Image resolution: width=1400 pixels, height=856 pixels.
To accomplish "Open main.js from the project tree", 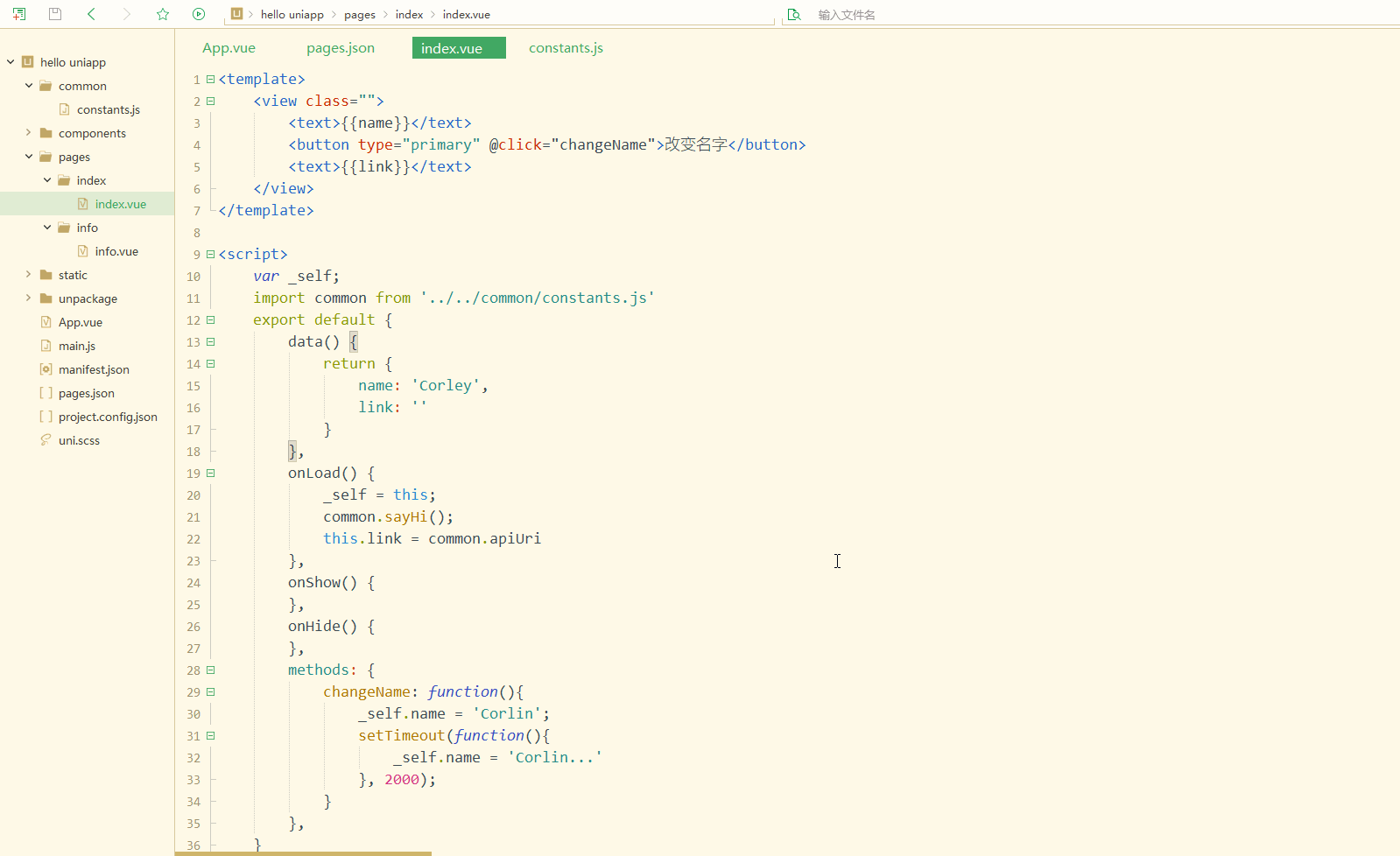I will click(77, 346).
